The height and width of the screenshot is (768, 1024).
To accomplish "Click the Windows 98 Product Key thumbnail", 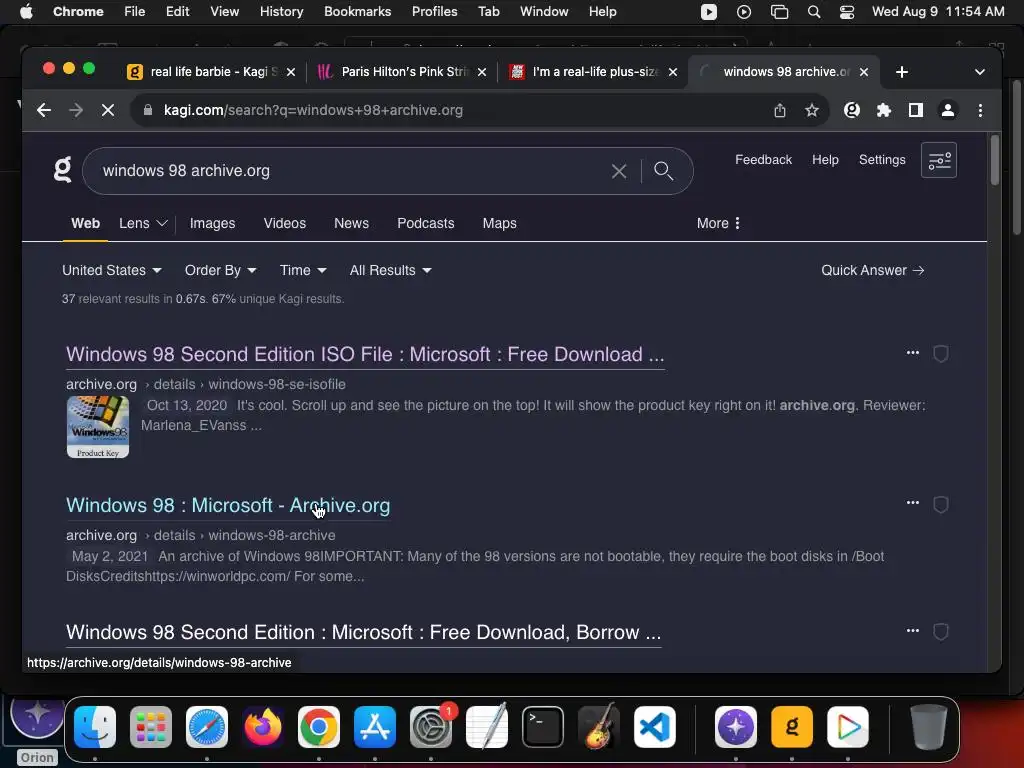I will 98,427.
